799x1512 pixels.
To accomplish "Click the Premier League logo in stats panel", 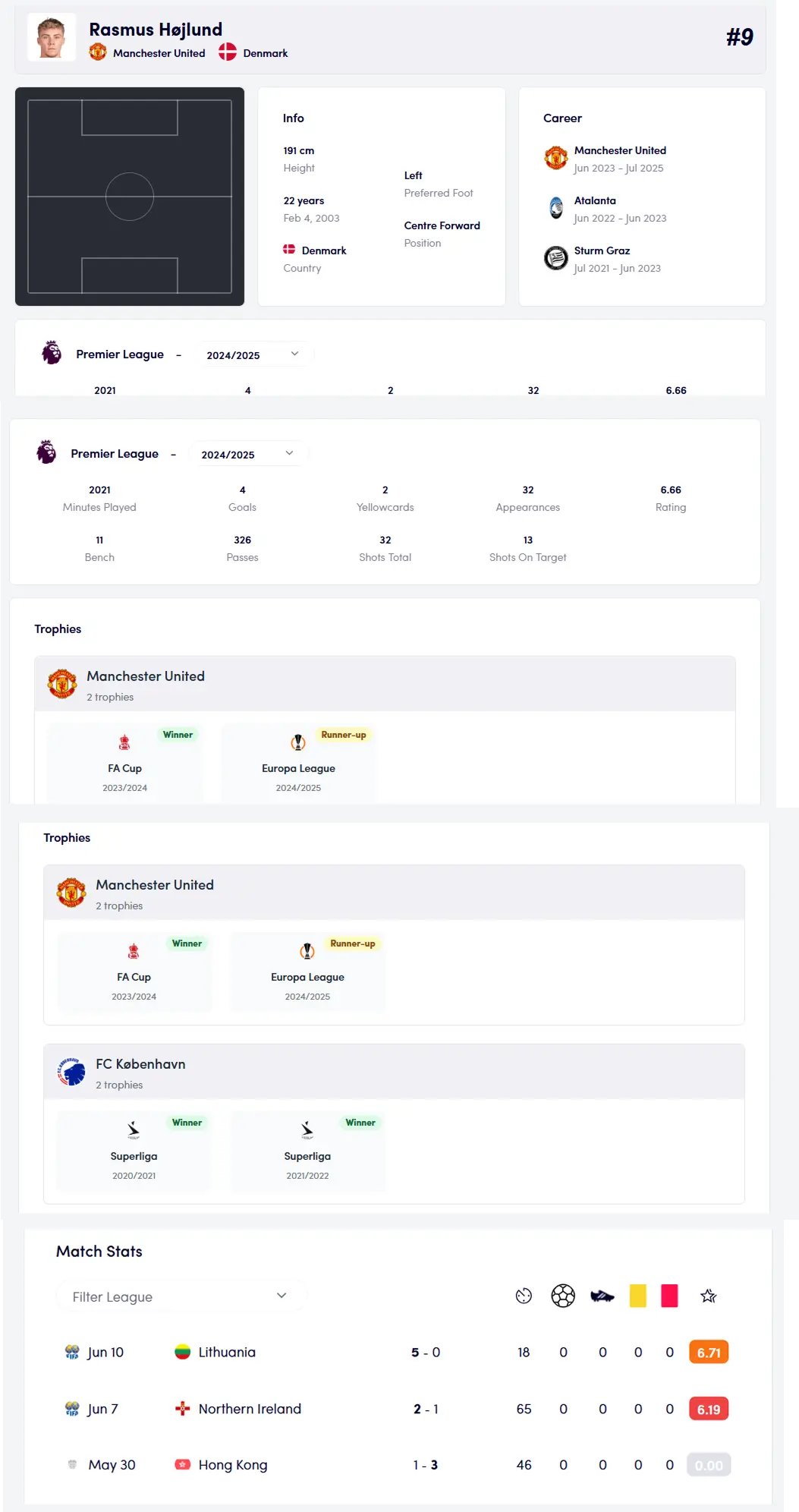I will (46, 452).
